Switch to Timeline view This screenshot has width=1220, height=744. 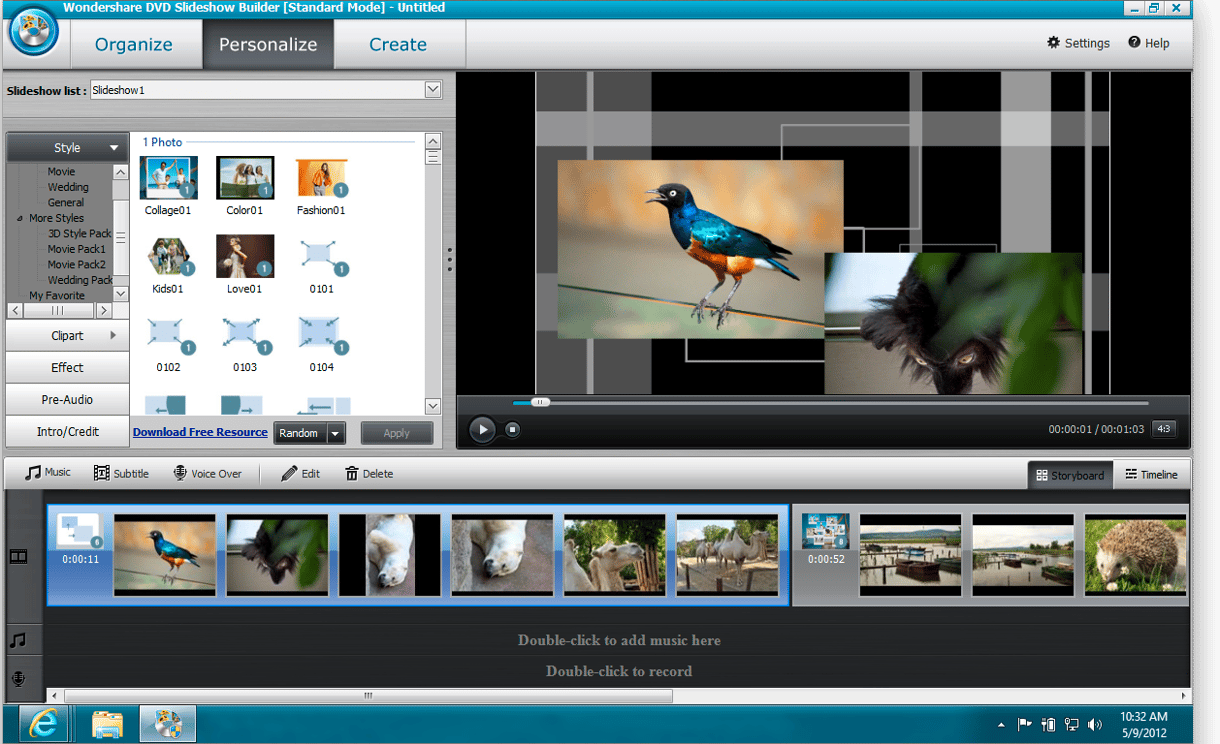tap(1151, 475)
